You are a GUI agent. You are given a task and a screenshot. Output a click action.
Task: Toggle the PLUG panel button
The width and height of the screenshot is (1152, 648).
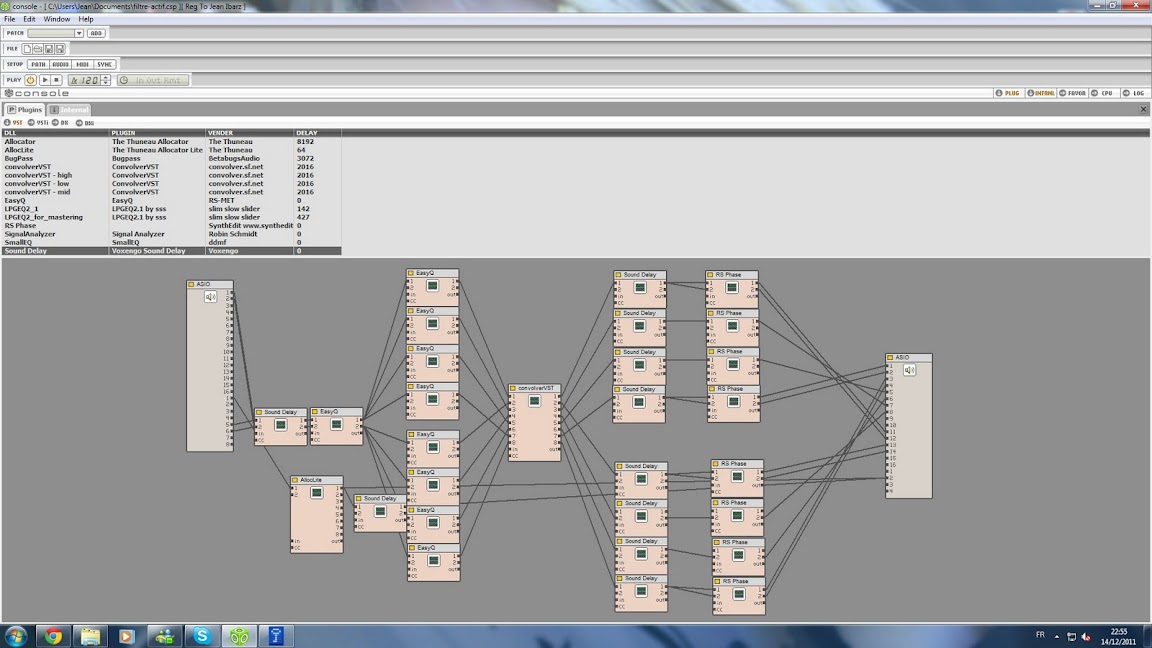pos(1008,93)
